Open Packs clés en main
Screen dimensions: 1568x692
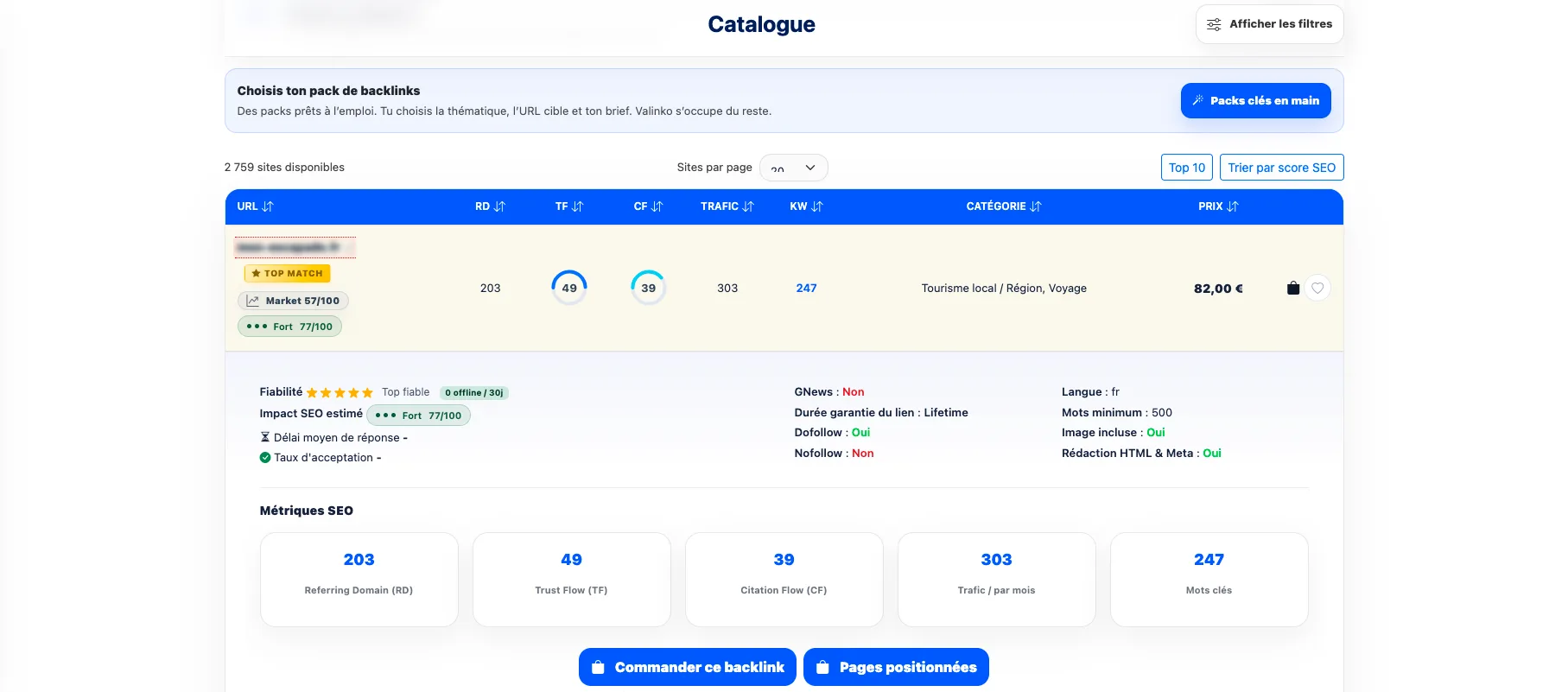[1255, 100]
